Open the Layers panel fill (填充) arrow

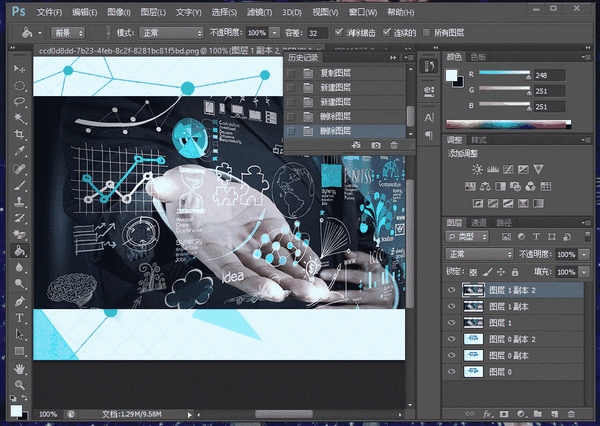(584, 272)
